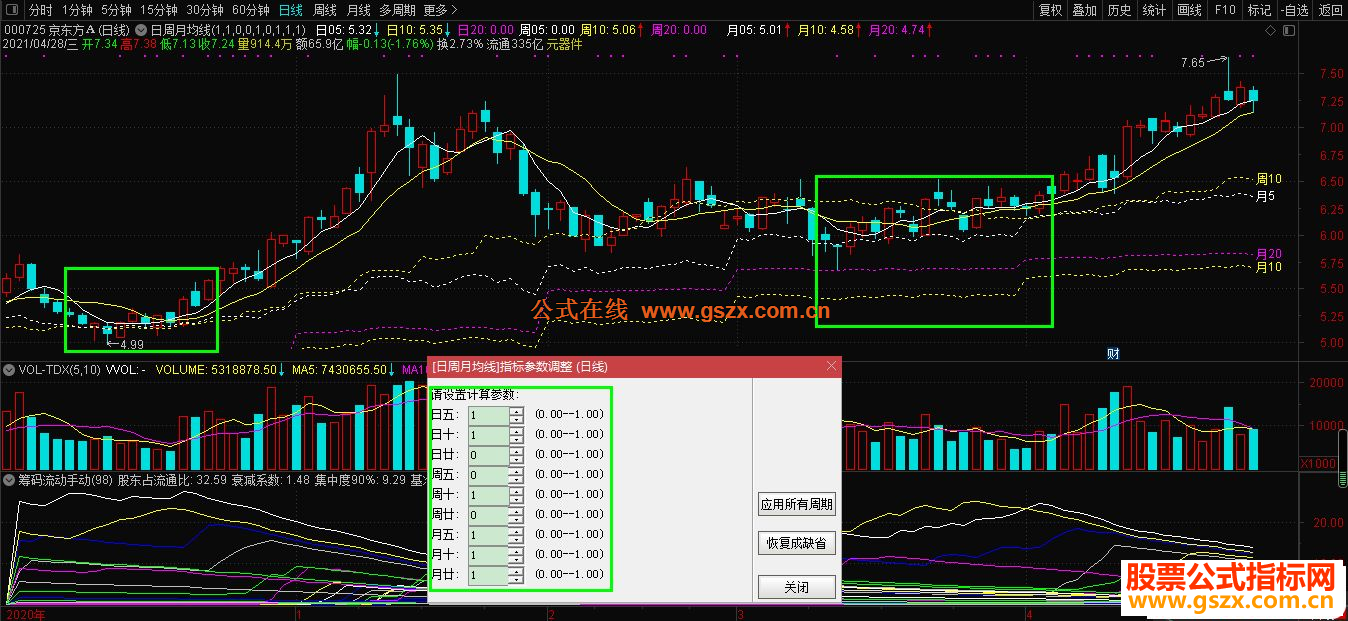Expand the 更多 periods menu
Screen dimensions: 1348x621
coord(439,10)
